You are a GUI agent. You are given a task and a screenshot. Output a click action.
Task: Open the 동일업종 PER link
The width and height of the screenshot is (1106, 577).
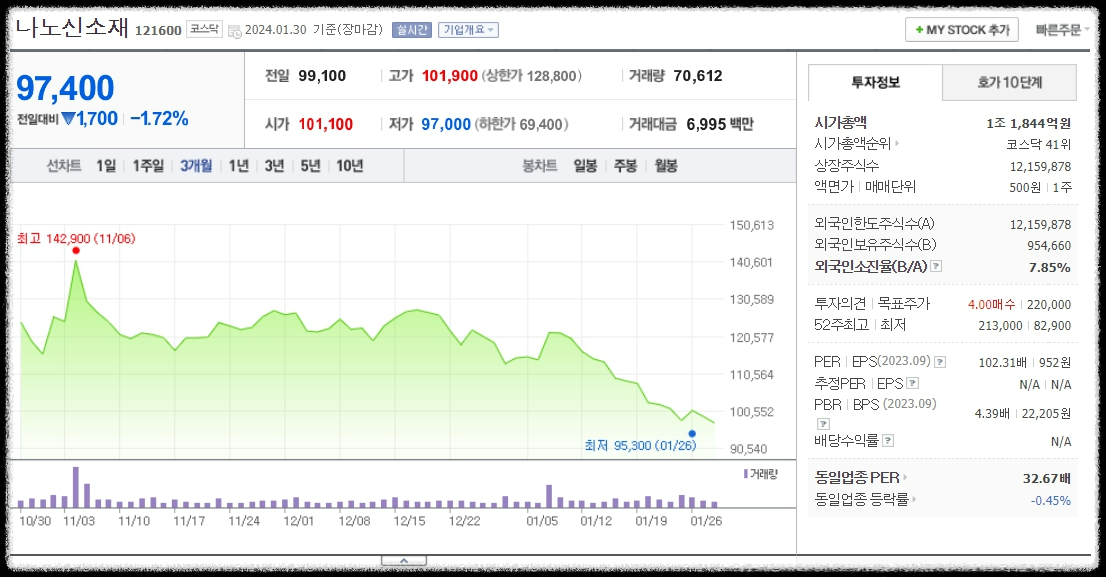point(857,478)
